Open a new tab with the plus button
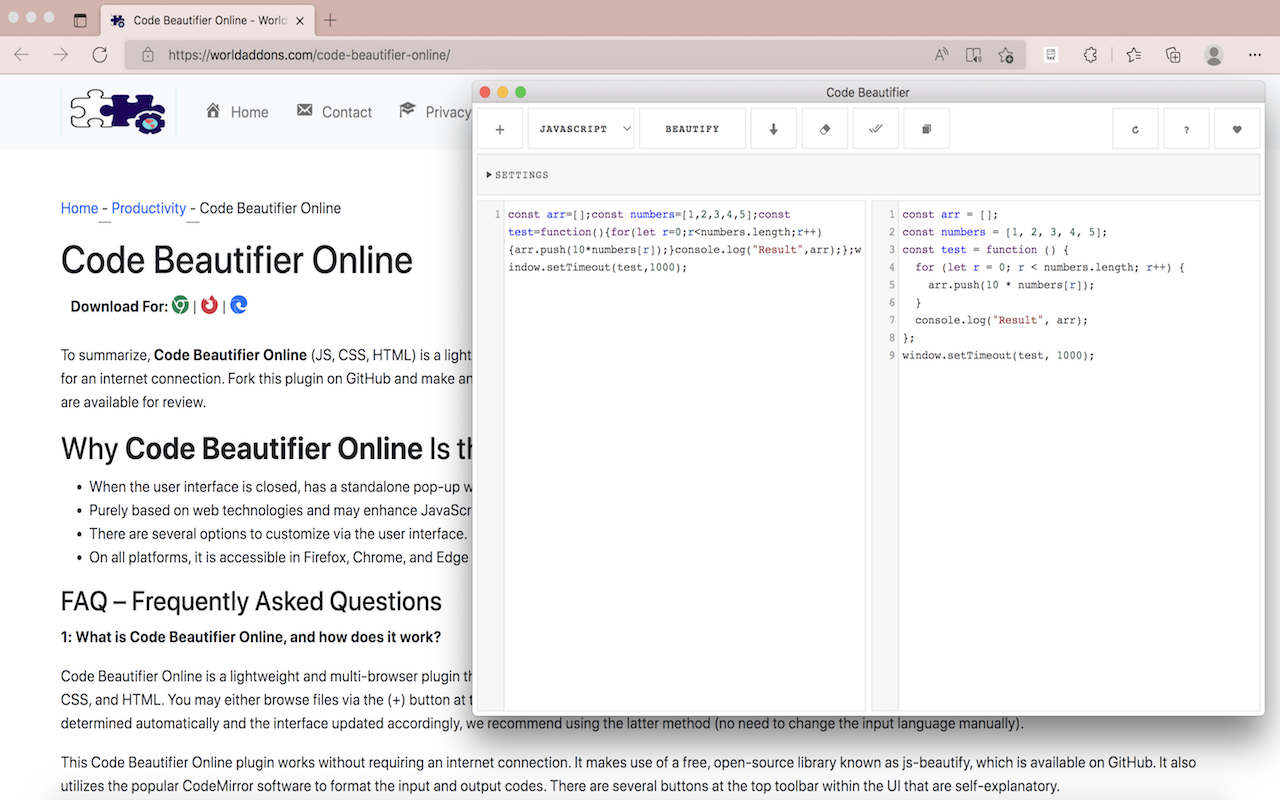The image size is (1280, 800). 330,20
